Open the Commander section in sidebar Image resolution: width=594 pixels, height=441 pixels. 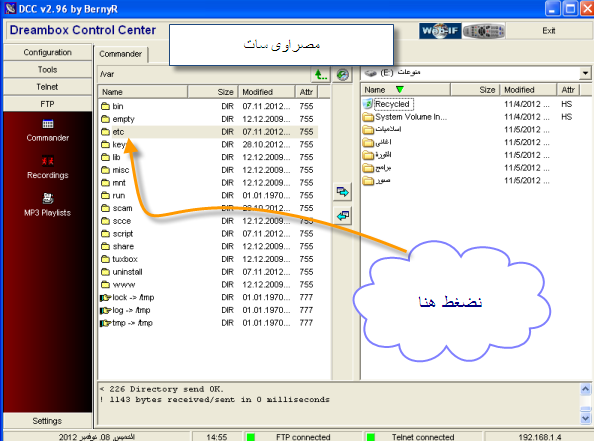[x=48, y=130]
